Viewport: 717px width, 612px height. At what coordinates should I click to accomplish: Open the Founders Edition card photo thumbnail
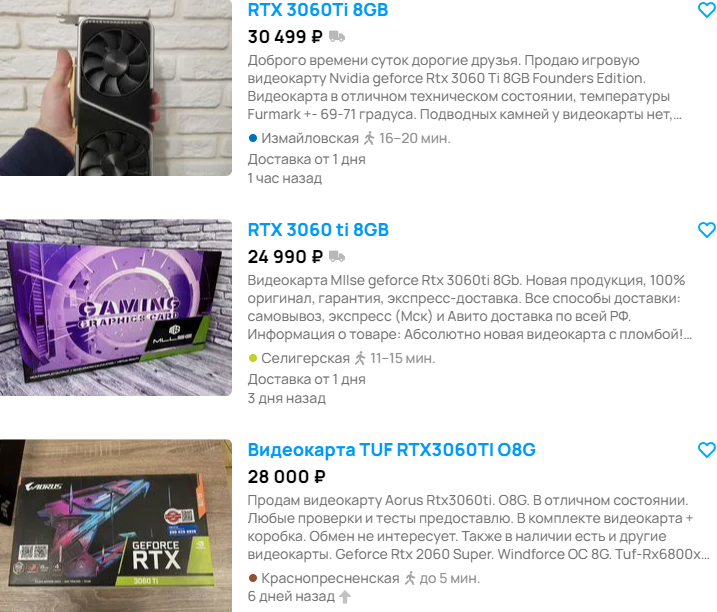116,88
